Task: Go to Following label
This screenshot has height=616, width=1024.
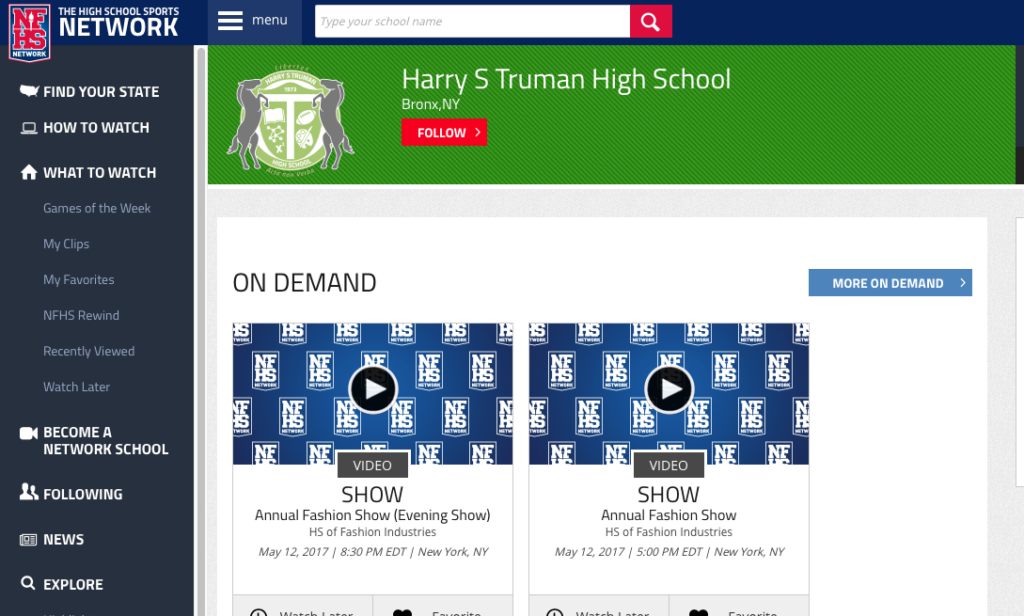Action: coord(82,494)
